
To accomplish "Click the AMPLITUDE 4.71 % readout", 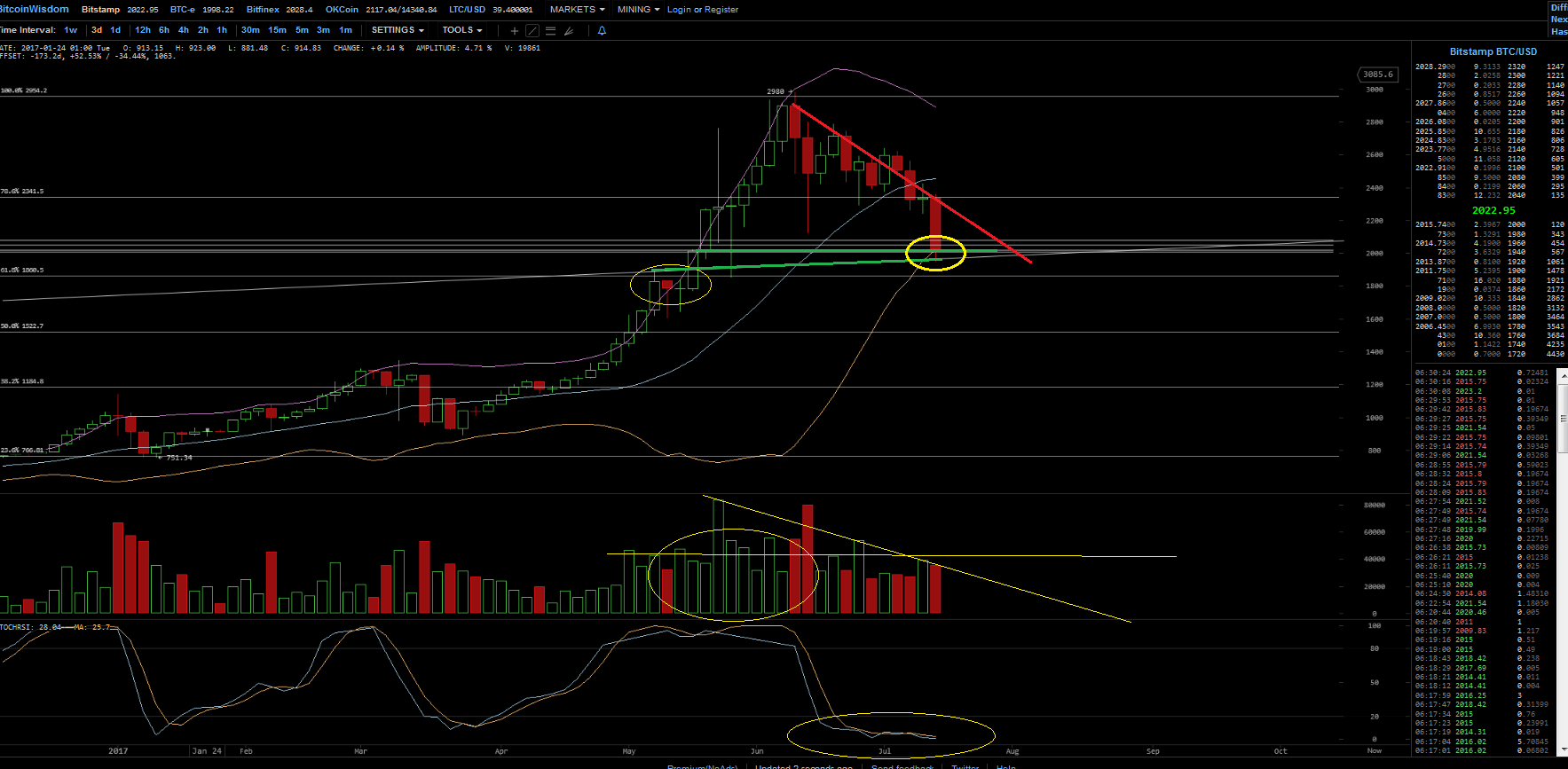I will tap(453, 48).
